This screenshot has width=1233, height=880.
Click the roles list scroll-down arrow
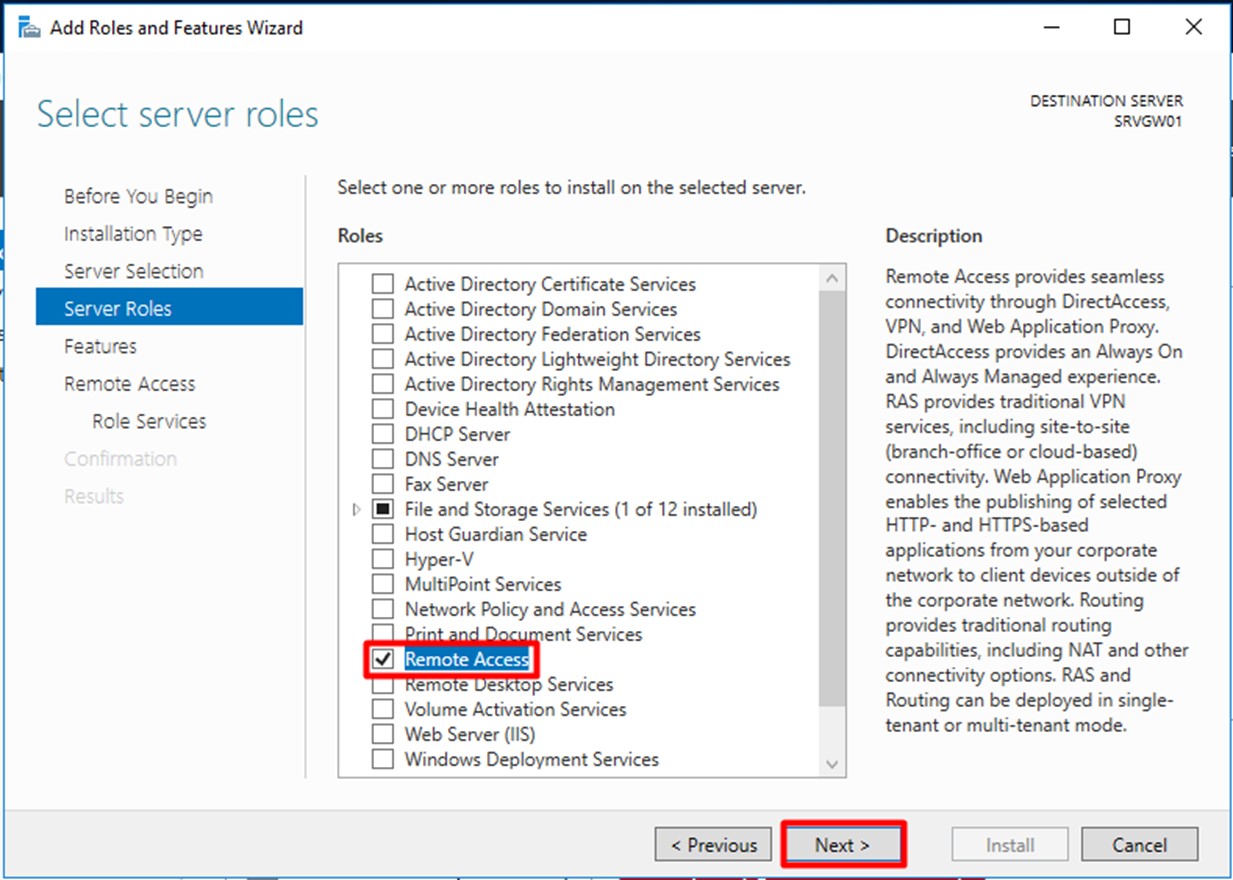[x=832, y=765]
